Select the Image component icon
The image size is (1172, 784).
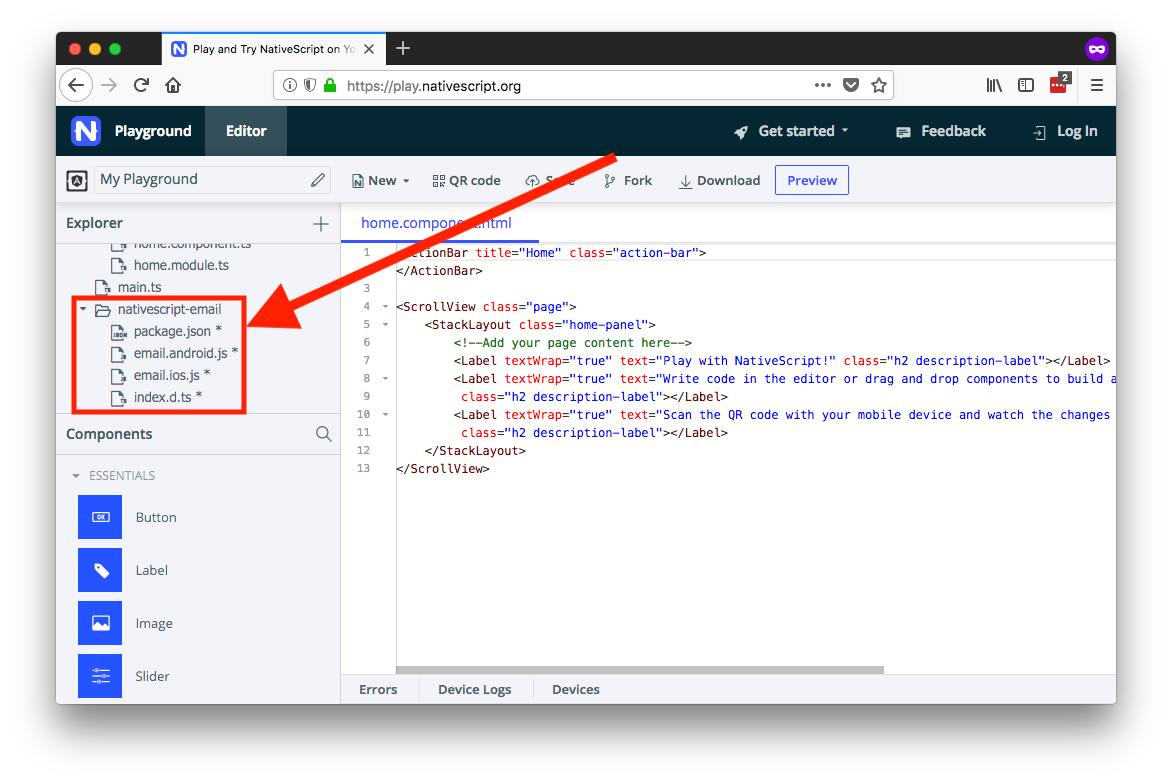100,623
